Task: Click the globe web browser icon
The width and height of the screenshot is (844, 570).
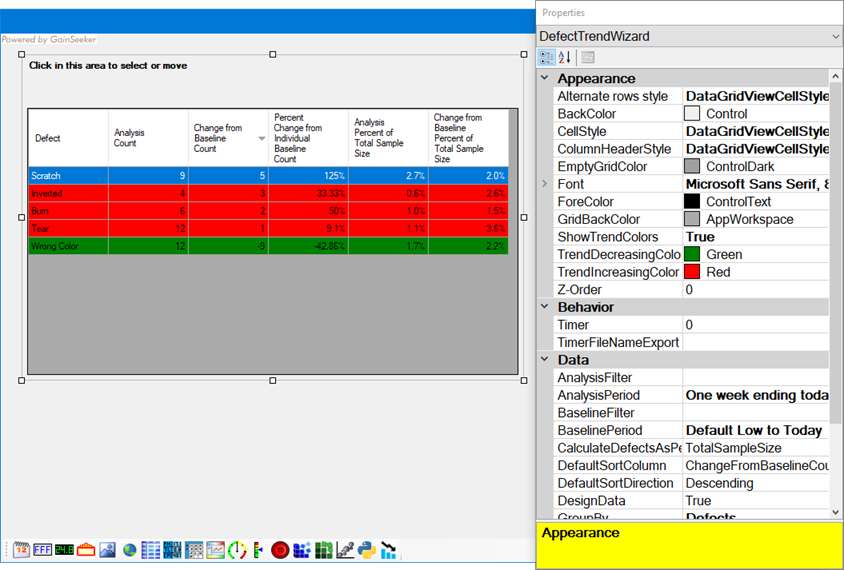Action: tap(130, 550)
